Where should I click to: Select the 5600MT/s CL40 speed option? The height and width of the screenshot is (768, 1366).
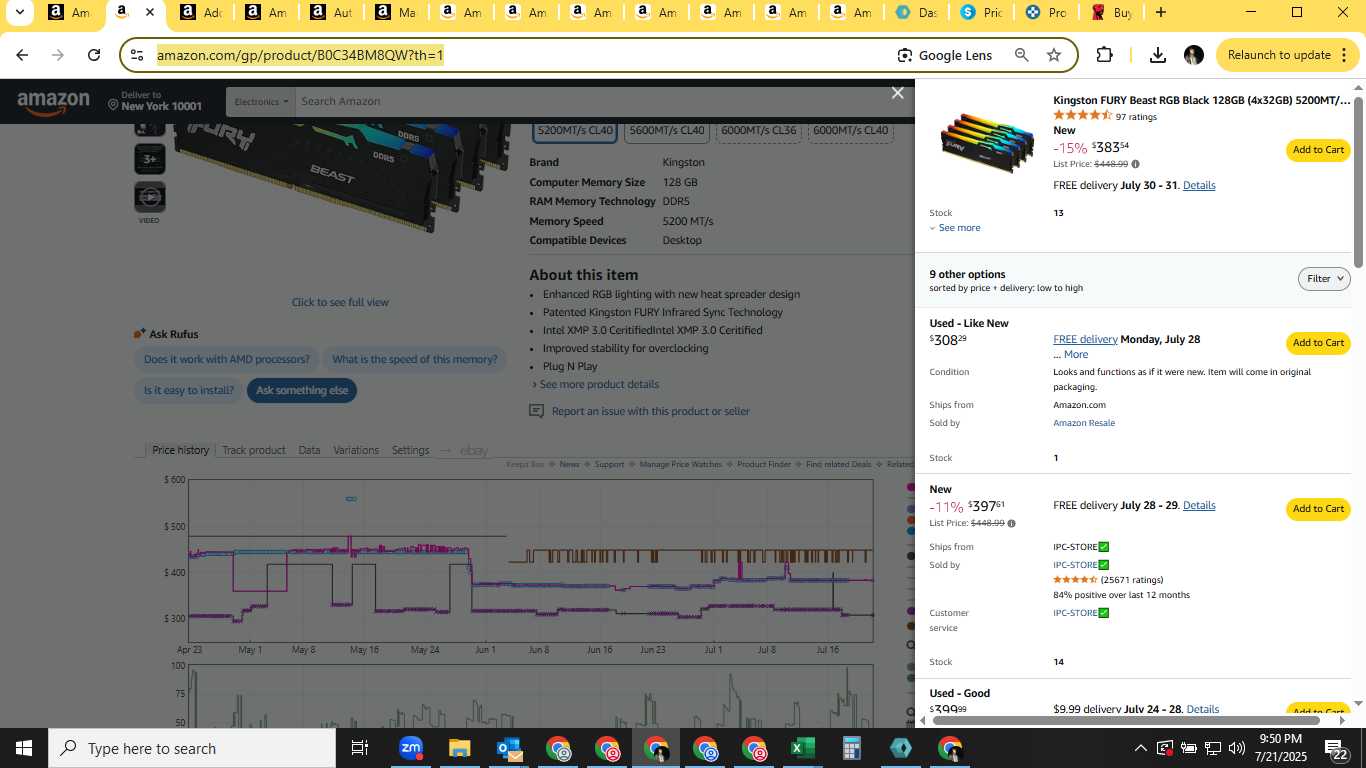(667, 131)
